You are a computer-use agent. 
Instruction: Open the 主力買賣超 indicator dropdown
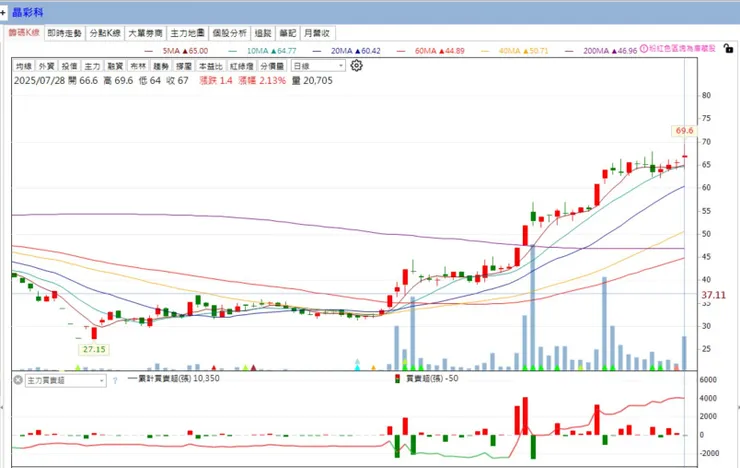coord(66,380)
